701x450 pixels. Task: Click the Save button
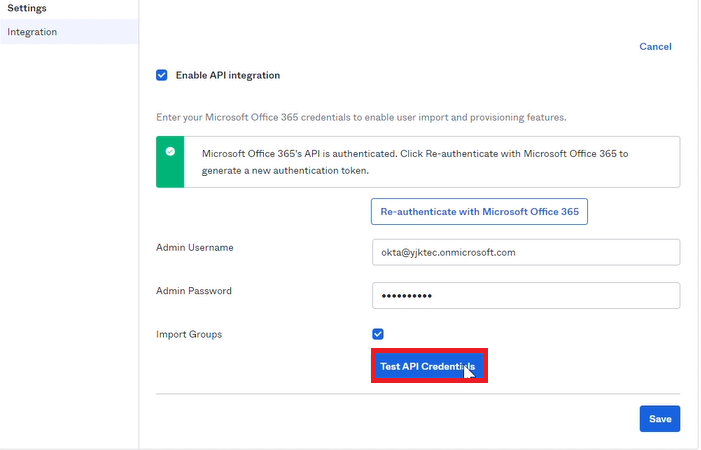point(660,419)
